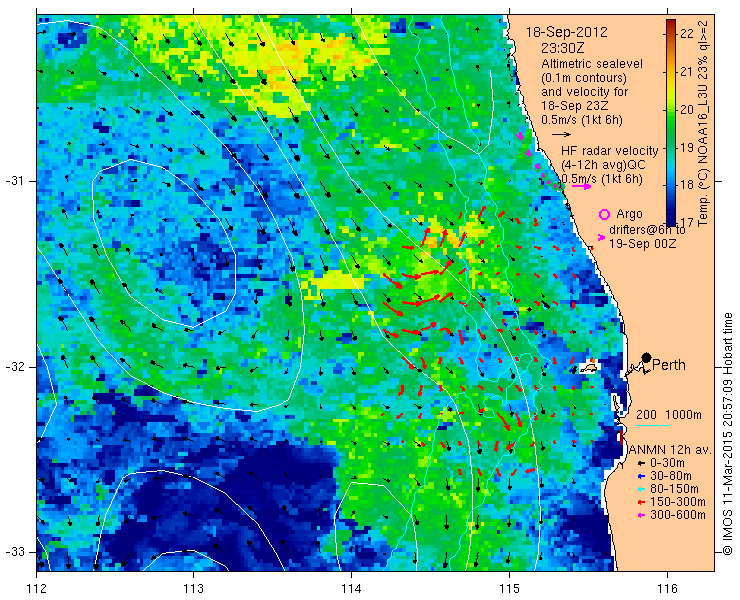The height and width of the screenshot is (600, 740).
Task: Click the longitude axis label 112
Action: [x=36, y=589]
